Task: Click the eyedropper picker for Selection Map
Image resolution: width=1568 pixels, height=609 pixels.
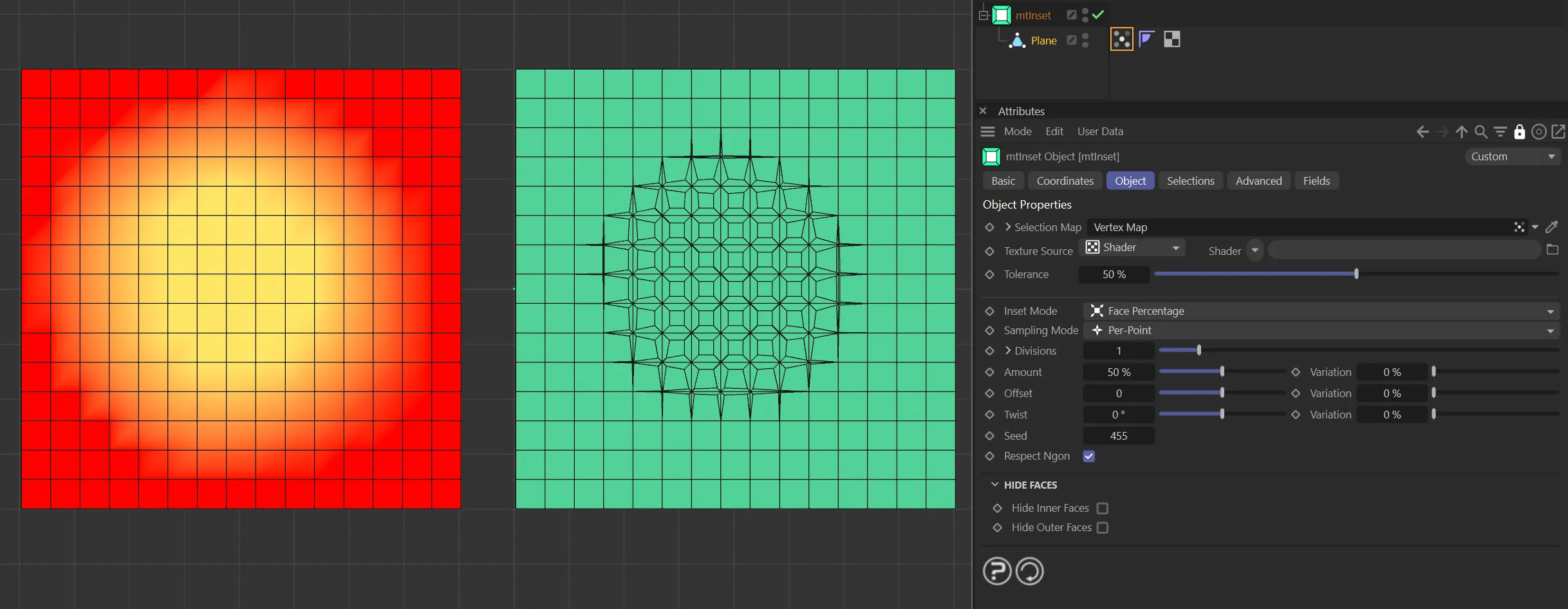Action: (x=1551, y=227)
